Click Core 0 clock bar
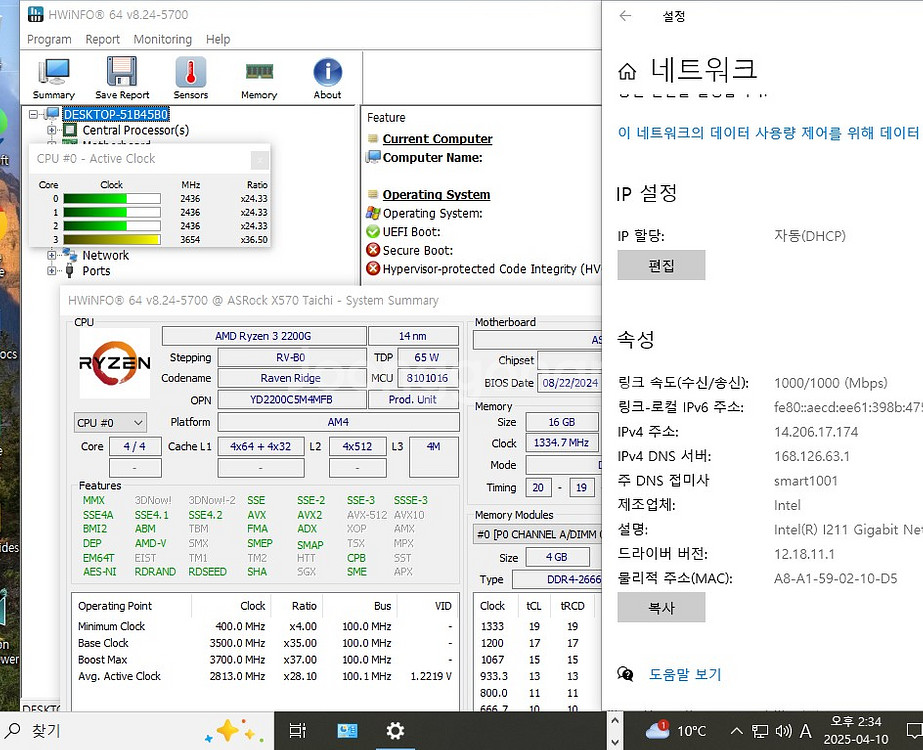Image resolution: width=923 pixels, height=750 pixels. click(112, 198)
